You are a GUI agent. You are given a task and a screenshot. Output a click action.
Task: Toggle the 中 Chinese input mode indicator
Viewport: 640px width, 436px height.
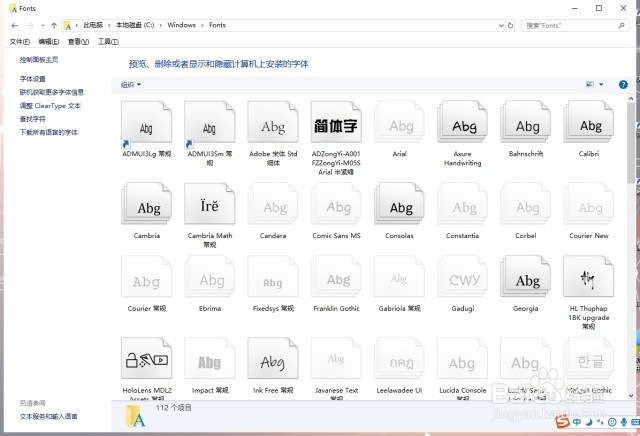click(x=577, y=422)
